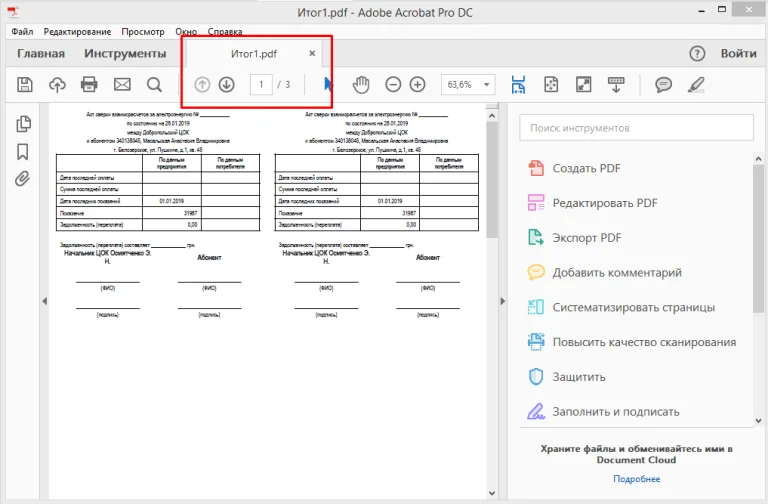Open the Редактирование menu

[x=77, y=31]
